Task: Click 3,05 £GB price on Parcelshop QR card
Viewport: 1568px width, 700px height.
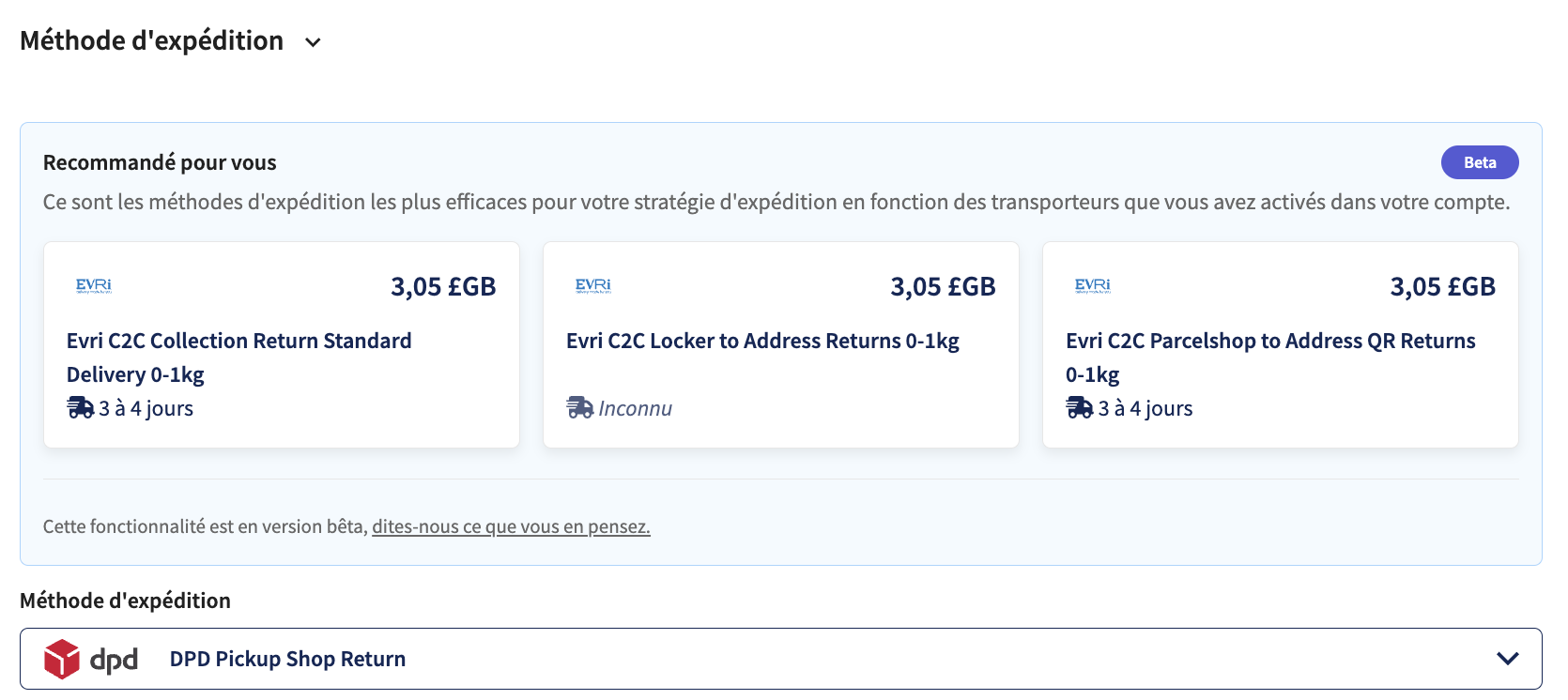Action: point(1442,286)
